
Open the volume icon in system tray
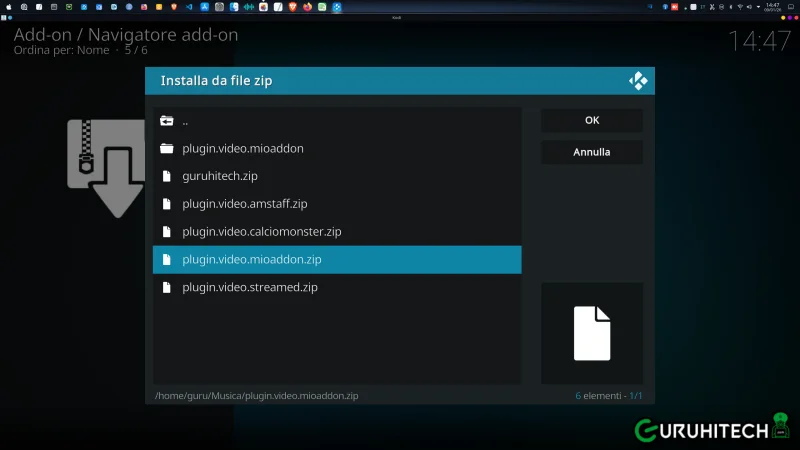(750, 7)
